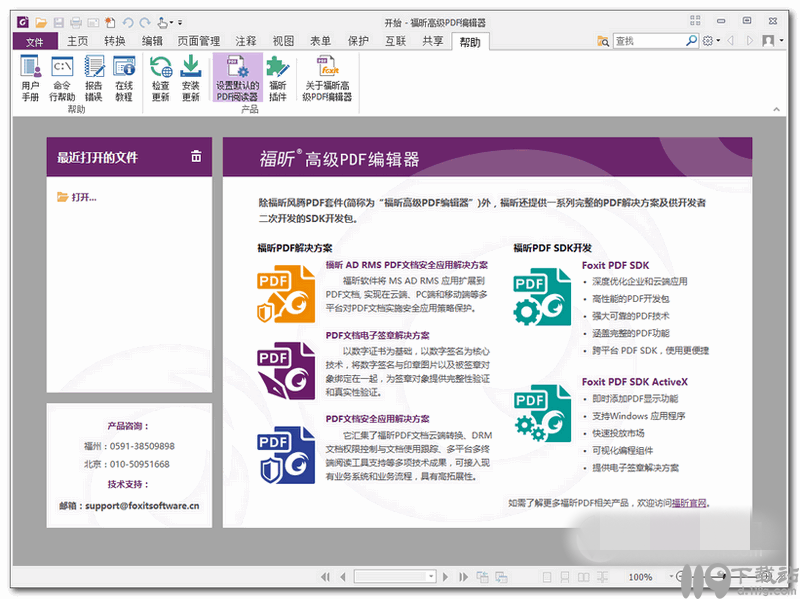Click the undo arrow
This screenshot has height=599, width=800.
coord(128,22)
